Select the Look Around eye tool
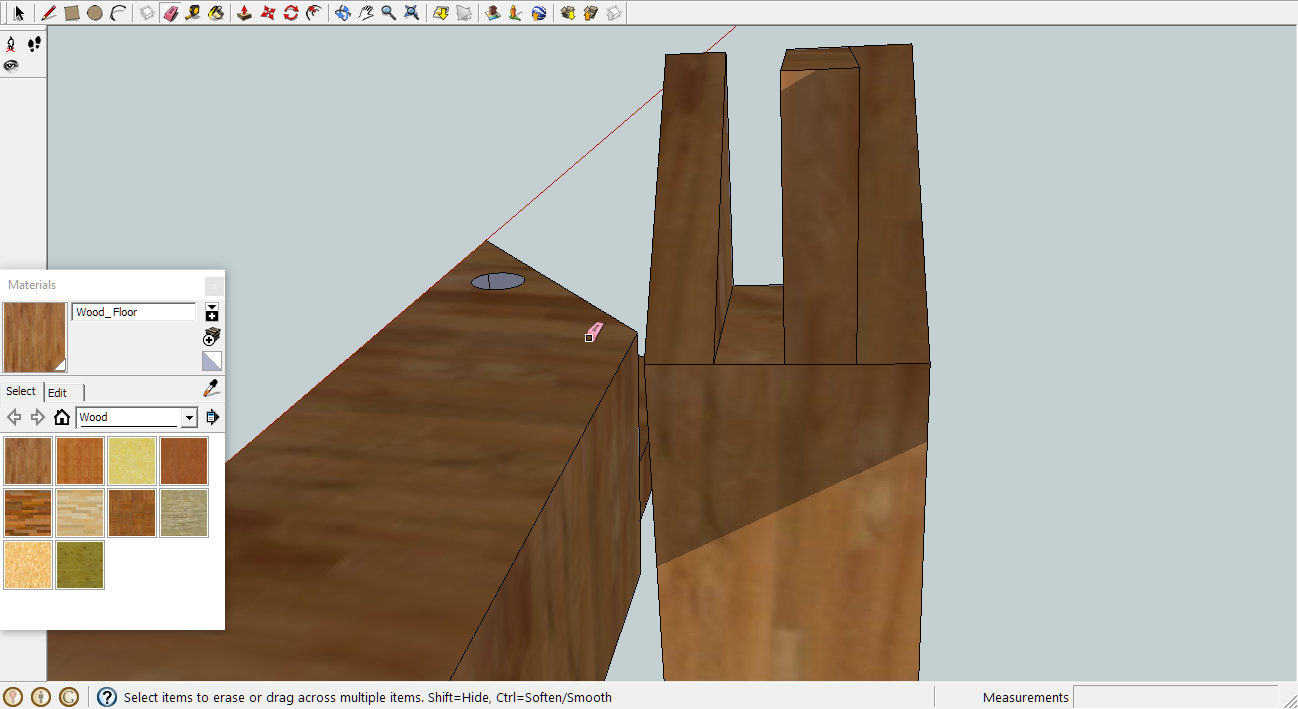This screenshot has height=709, width=1298. coord(11,66)
